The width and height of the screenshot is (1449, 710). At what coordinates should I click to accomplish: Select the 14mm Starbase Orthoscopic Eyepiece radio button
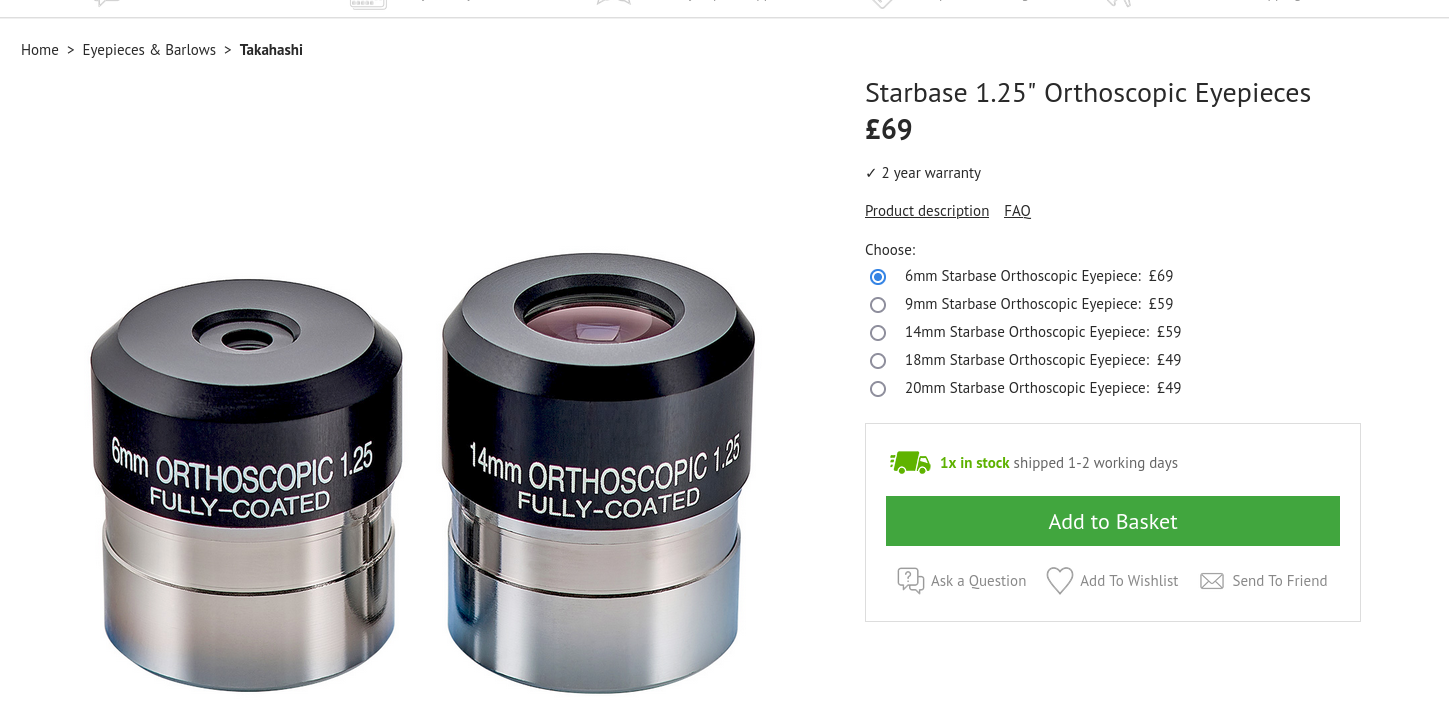click(878, 333)
